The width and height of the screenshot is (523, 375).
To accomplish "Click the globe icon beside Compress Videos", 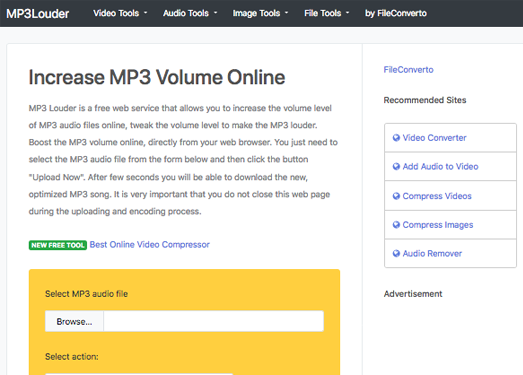I will click(x=396, y=196).
